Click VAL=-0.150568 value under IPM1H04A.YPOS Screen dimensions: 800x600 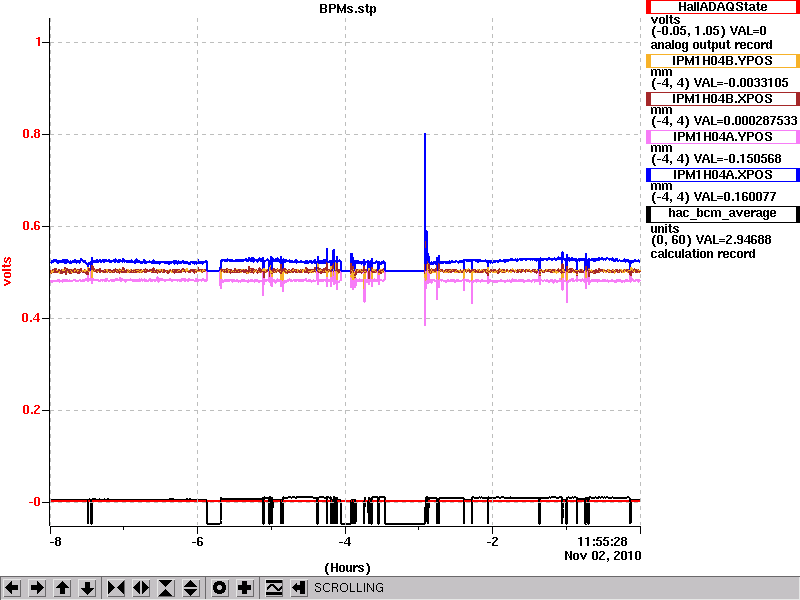pos(738,159)
